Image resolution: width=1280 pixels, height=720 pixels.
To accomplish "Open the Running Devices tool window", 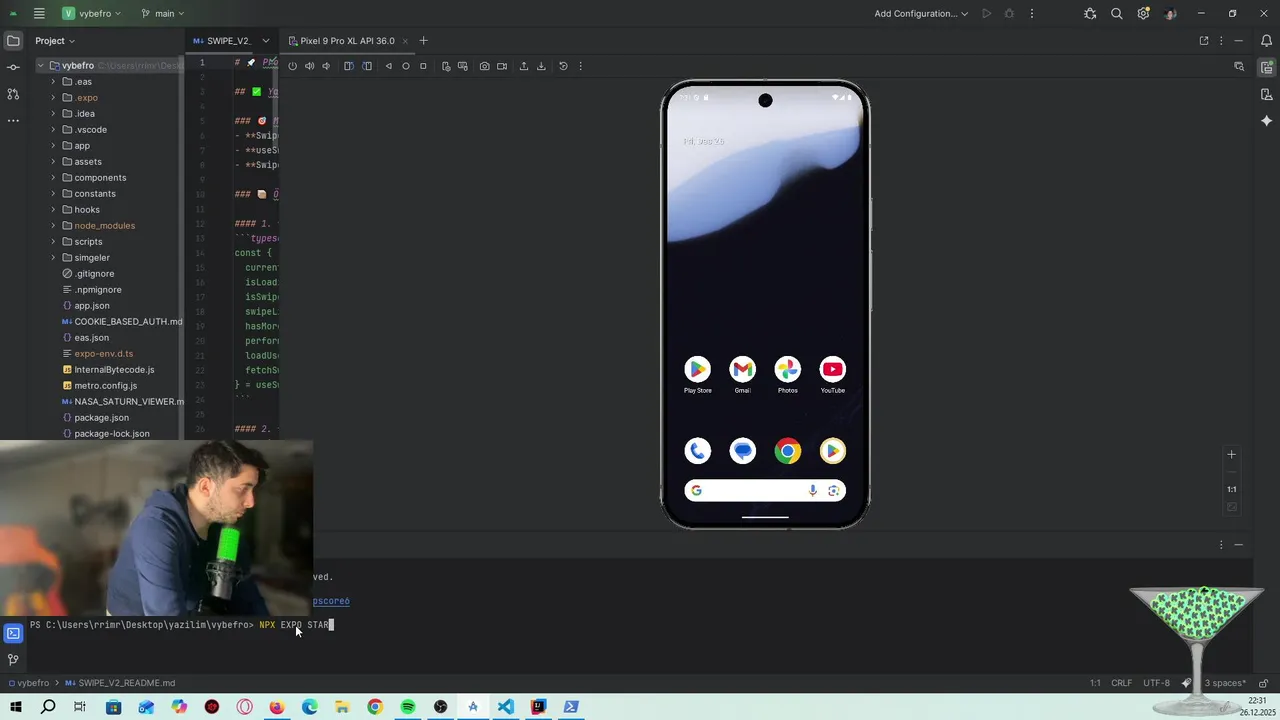I will coord(1266,67).
